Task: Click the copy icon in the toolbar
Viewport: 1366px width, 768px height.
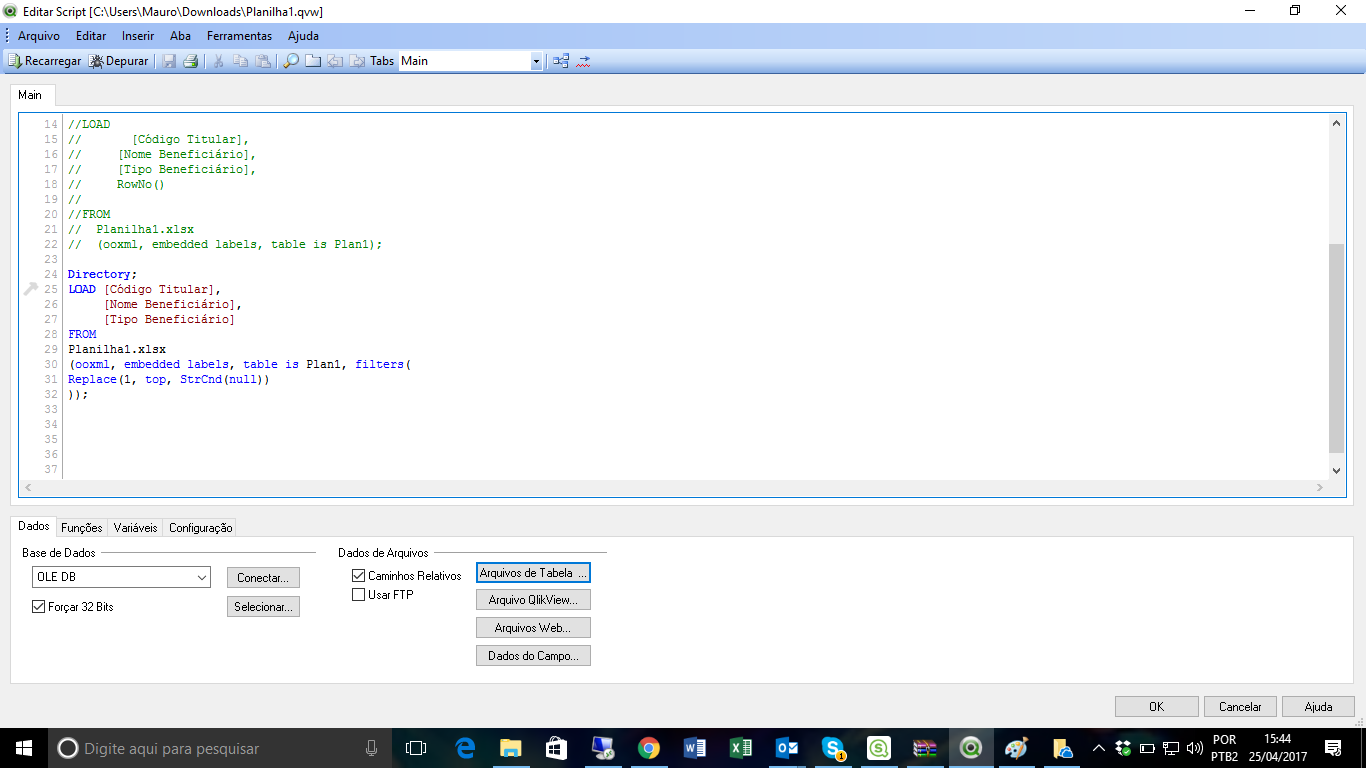Action: click(x=240, y=61)
